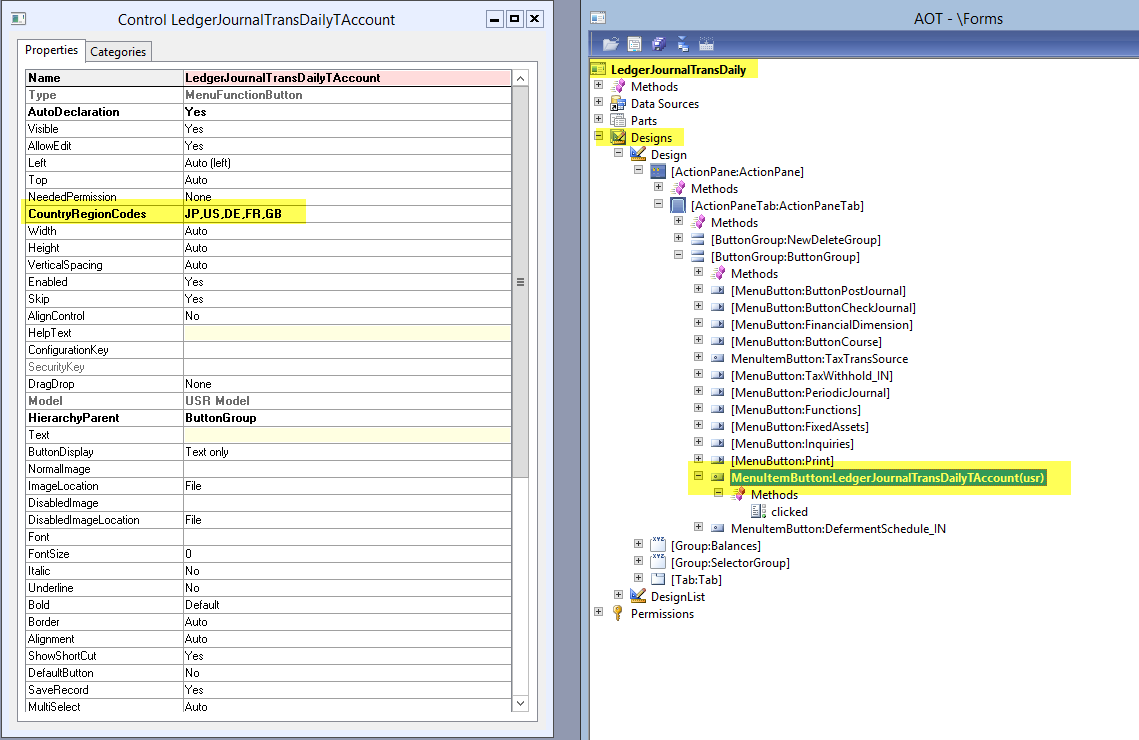Expand the Group:Balances node
This screenshot has height=740, width=1139.
[x=639, y=545]
